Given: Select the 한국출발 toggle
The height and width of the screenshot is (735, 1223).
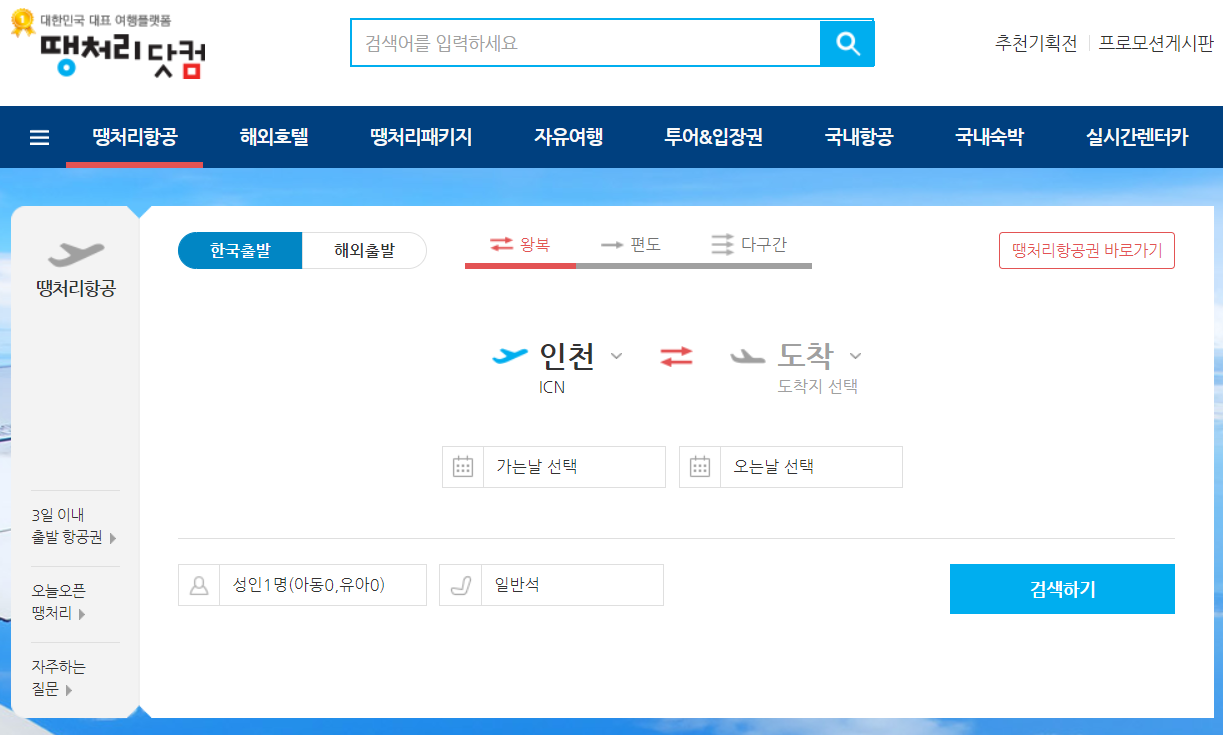Looking at the screenshot, I should click(240, 251).
